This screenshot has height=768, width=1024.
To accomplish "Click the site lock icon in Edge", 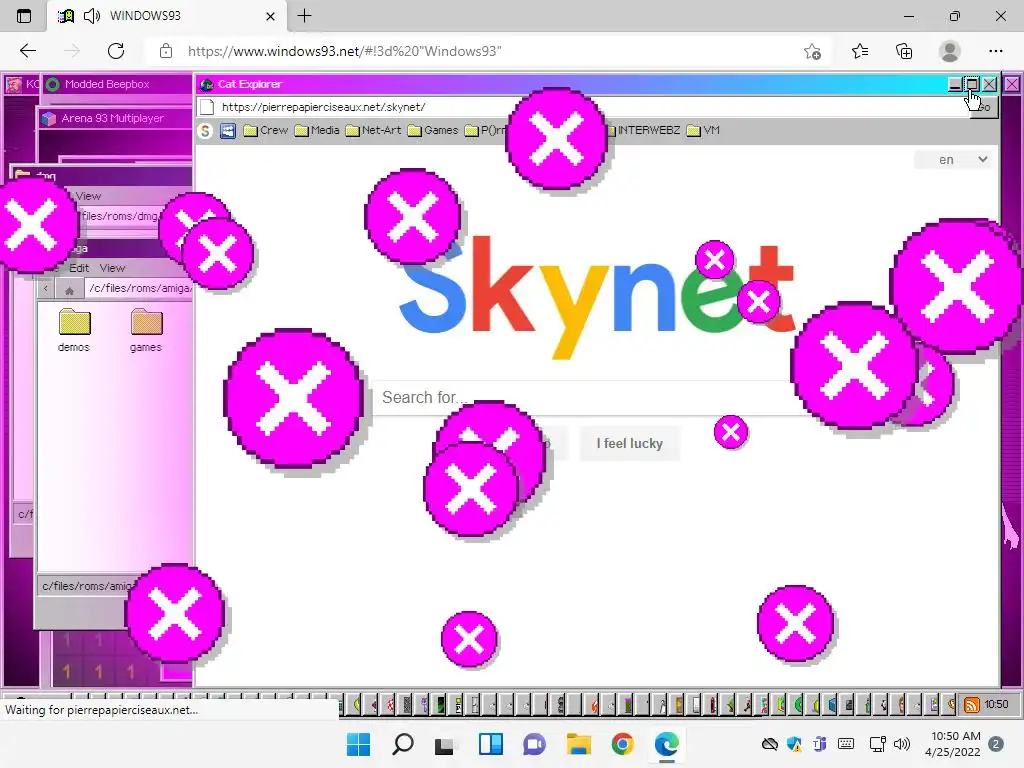I will tap(166, 51).
